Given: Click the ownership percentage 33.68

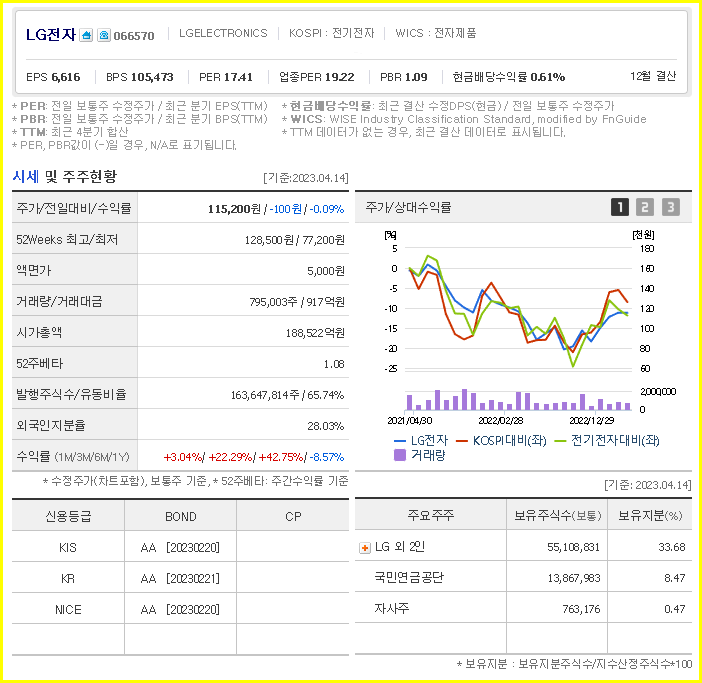Looking at the screenshot, I should 672,547.
